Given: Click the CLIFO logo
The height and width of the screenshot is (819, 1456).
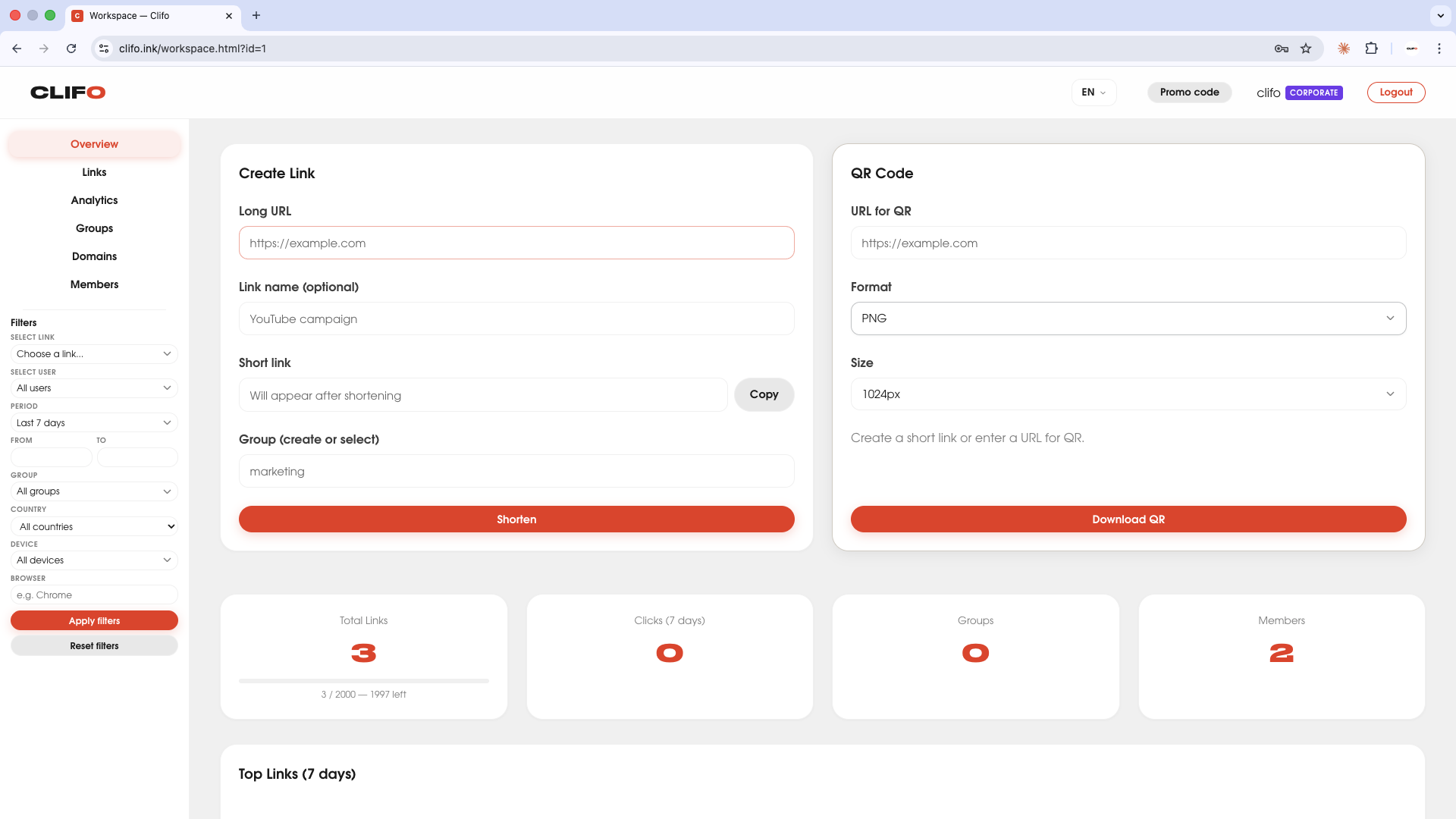Looking at the screenshot, I should (67, 93).
